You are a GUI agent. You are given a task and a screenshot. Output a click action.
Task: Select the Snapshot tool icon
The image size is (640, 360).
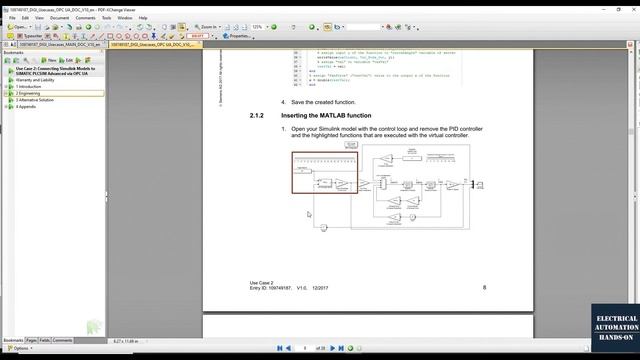[x=173, y=27]
